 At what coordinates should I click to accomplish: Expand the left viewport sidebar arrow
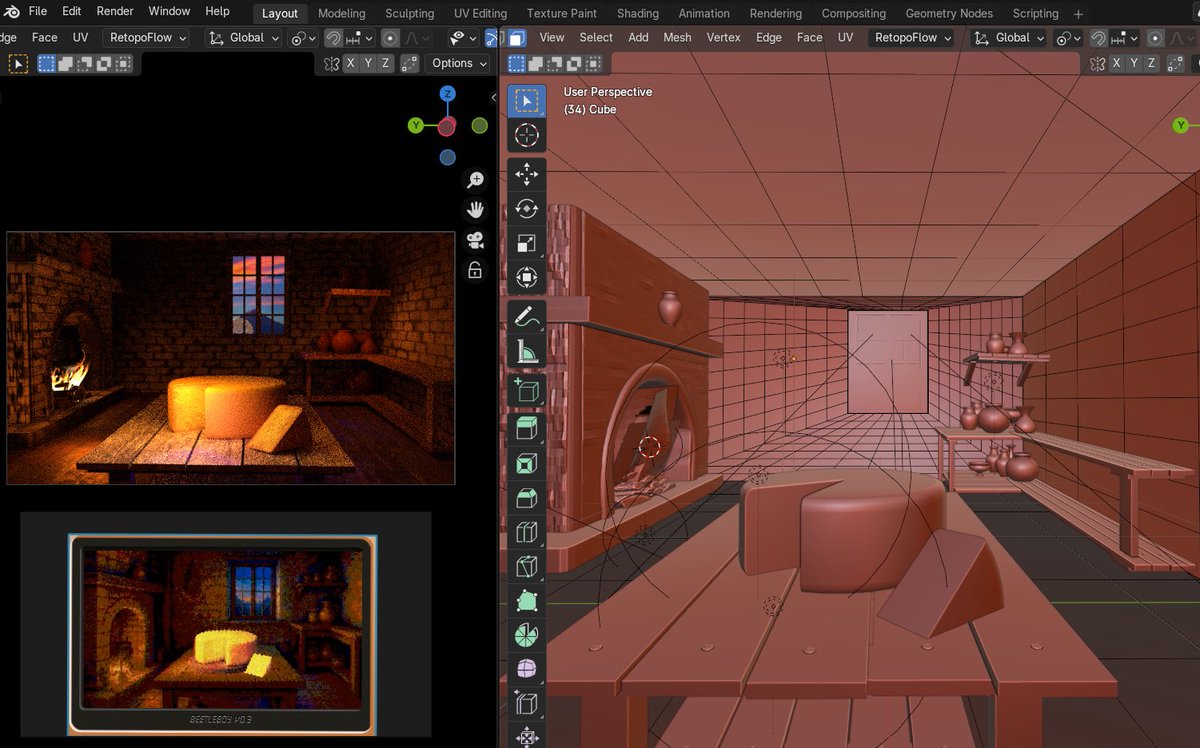tap(493, 97)
